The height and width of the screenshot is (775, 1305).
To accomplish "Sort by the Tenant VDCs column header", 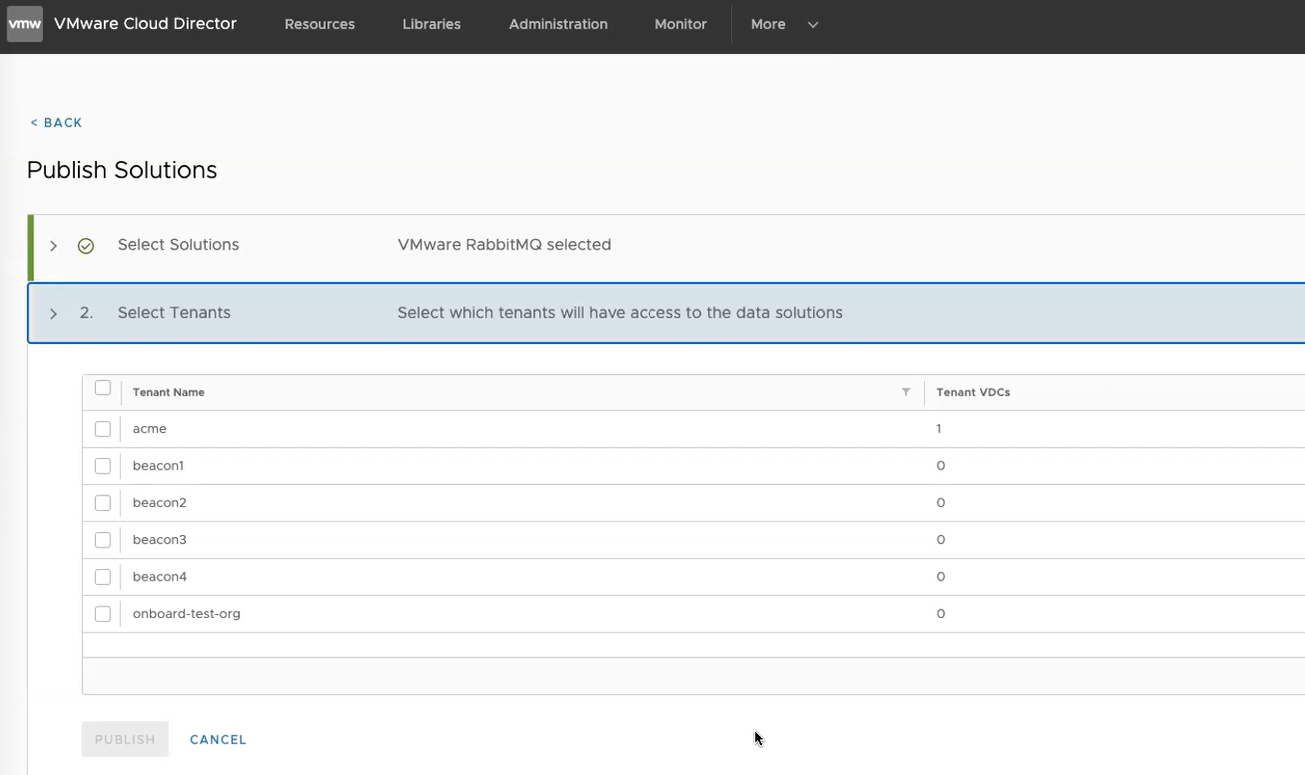I will coord(973,392).
